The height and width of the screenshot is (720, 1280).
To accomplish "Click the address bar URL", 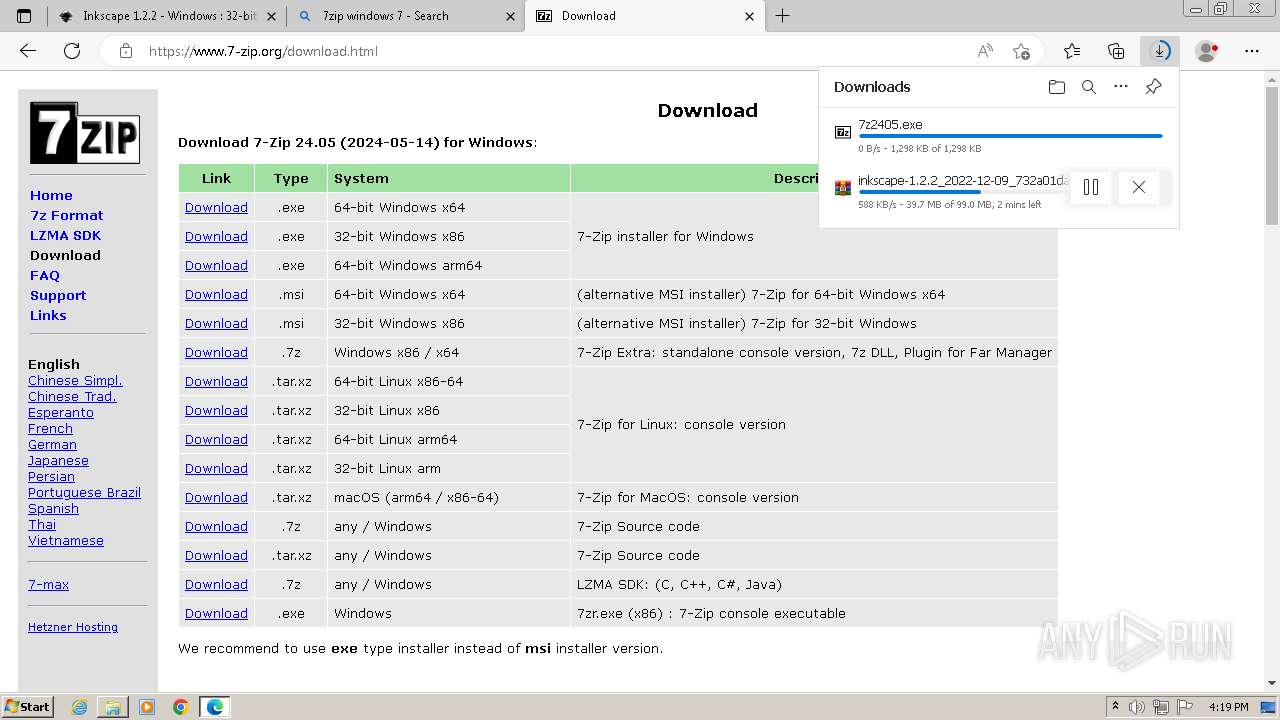I will (x=263, y=51).
